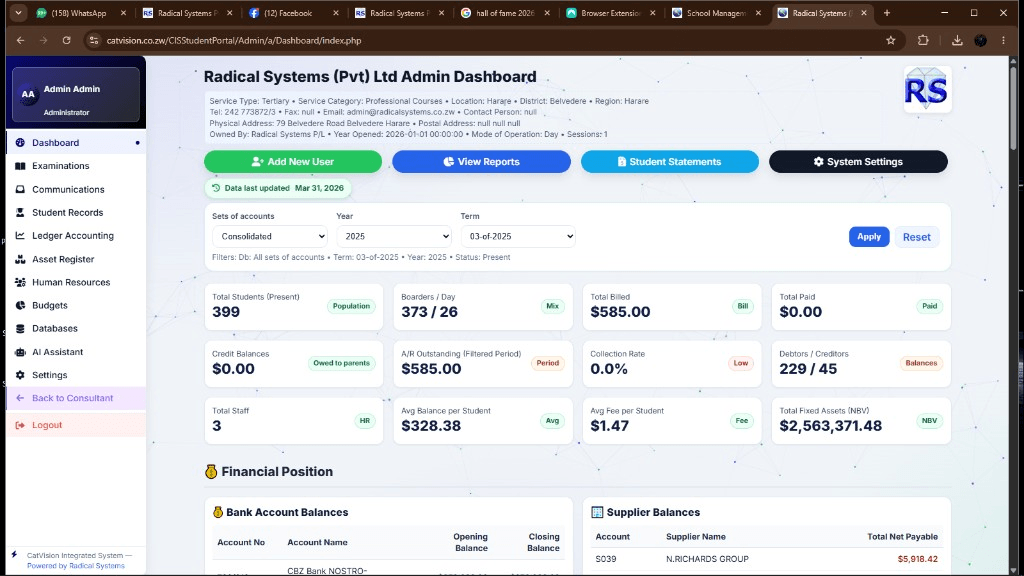Click the HR badge on Total Staff
The image size is (1024, 576).
point(364,421)
